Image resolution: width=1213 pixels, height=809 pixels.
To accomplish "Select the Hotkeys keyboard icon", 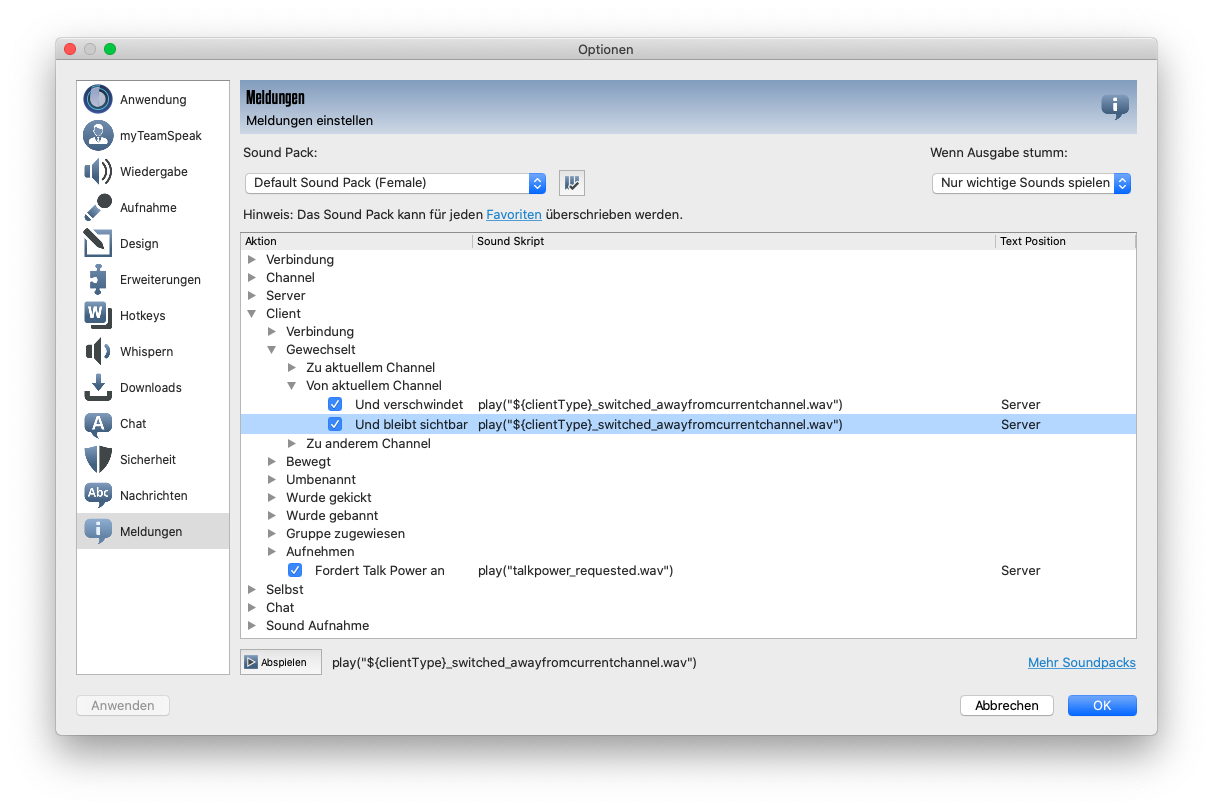I will (98, 316).
